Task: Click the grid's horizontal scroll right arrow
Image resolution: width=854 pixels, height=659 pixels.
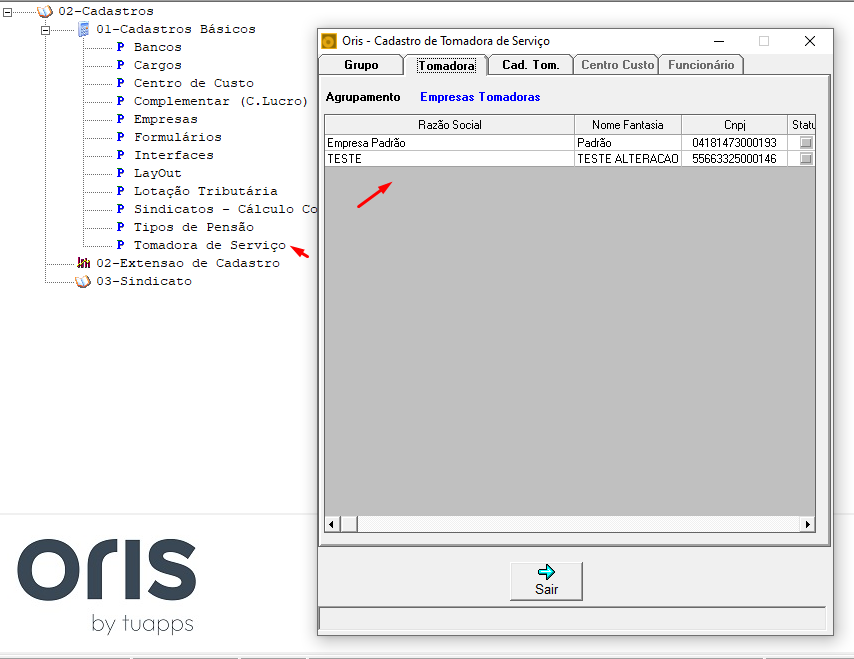Action: [807, 524]
